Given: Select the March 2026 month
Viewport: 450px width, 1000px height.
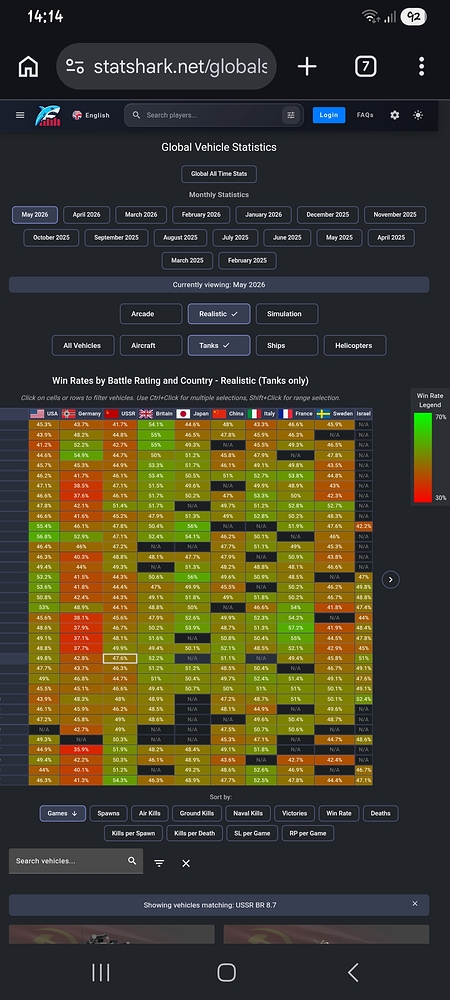Looking at the screenshot, I should click(141, 215).
